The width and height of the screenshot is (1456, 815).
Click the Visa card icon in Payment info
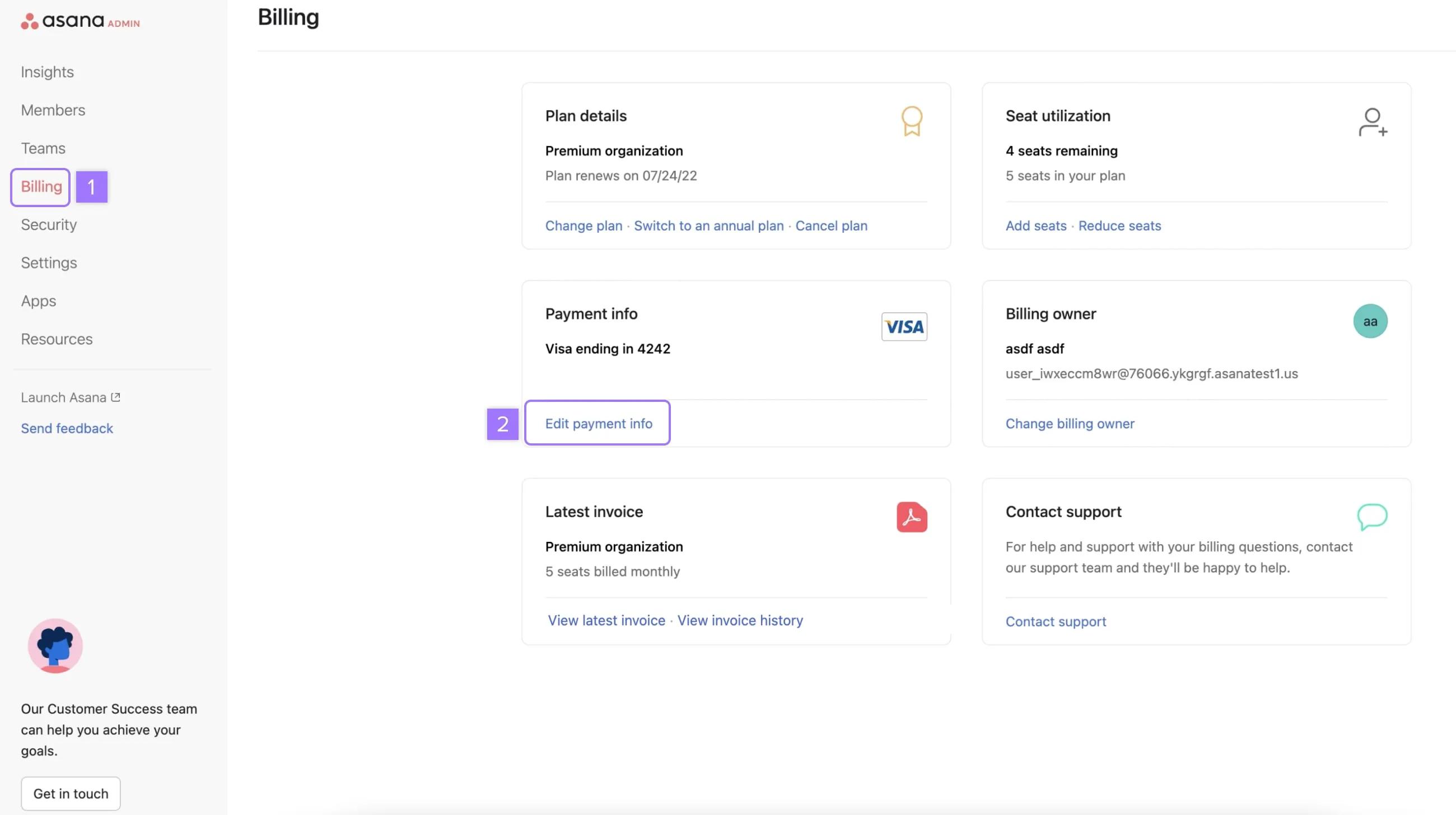[x=903, y=326]
